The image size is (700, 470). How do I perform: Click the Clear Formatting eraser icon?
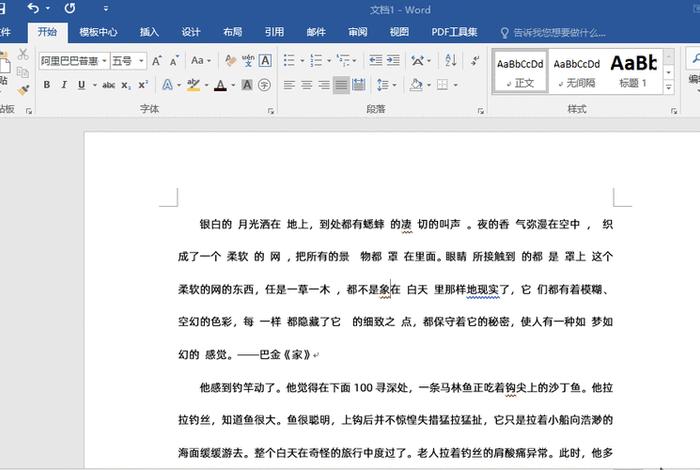(x=230, y=60)
